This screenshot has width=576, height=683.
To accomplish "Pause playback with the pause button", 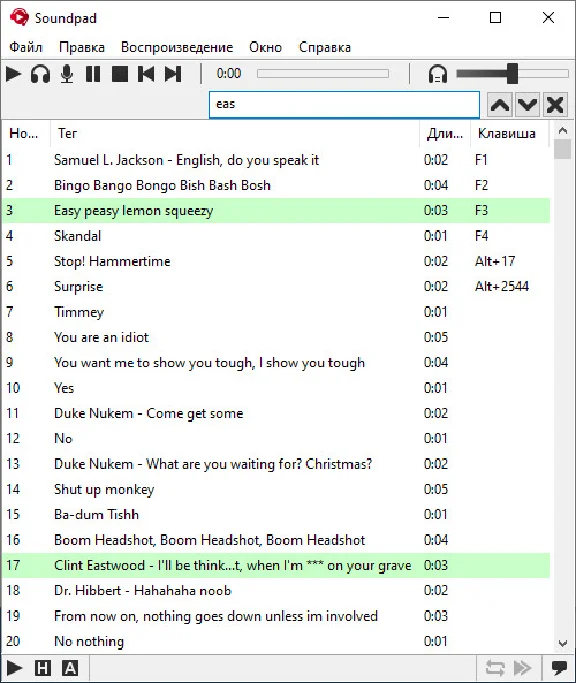I will point(93,74).
